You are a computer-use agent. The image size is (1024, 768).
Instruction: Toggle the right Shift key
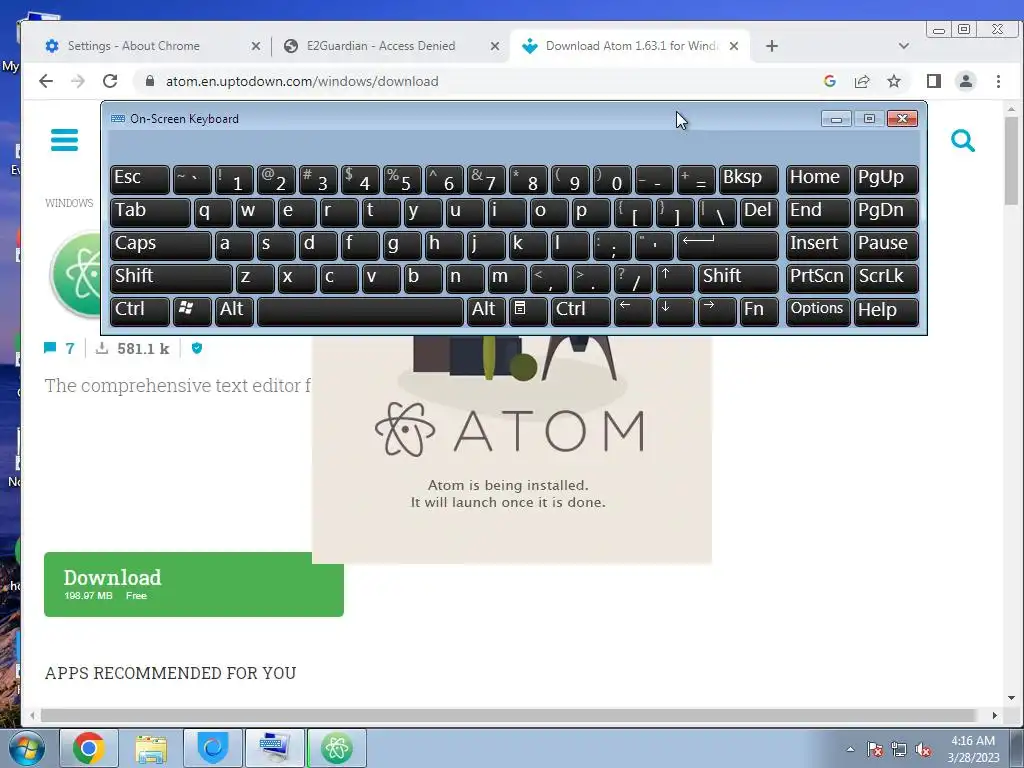738,278
